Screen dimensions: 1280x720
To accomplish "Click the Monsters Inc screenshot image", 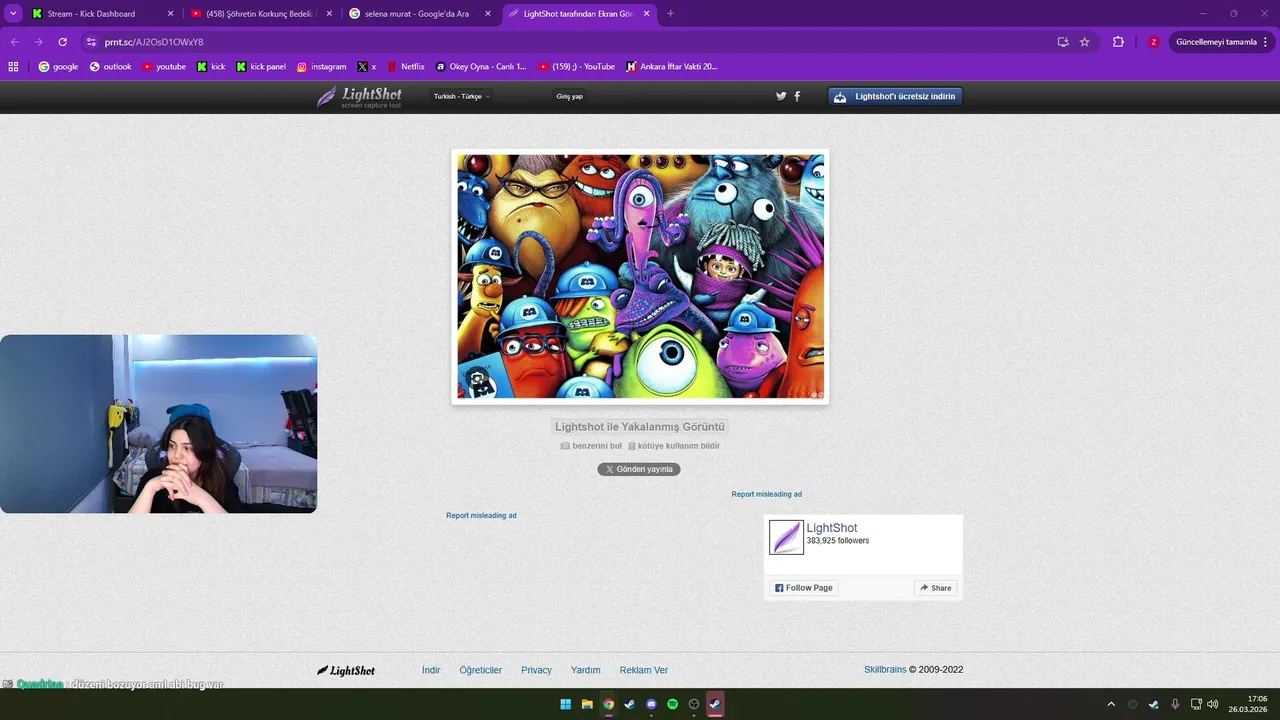I will click(640, 276).
